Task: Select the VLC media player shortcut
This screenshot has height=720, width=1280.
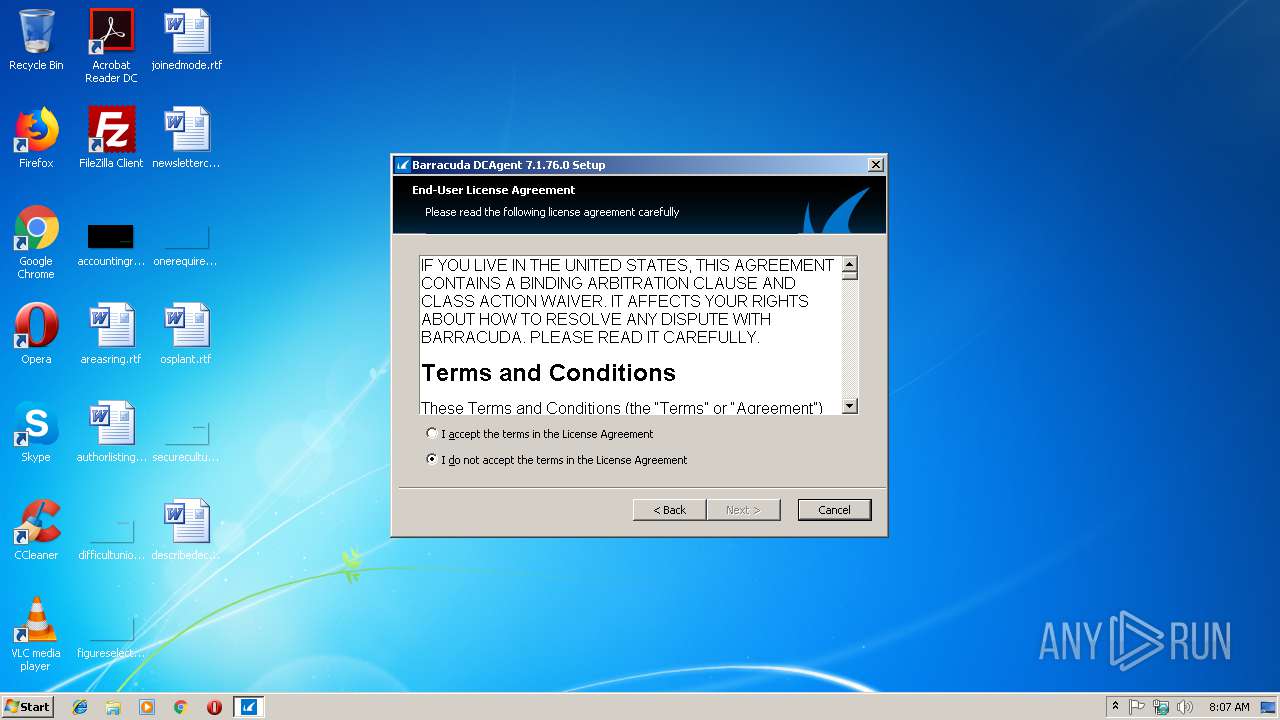Action: pos(36,634)
